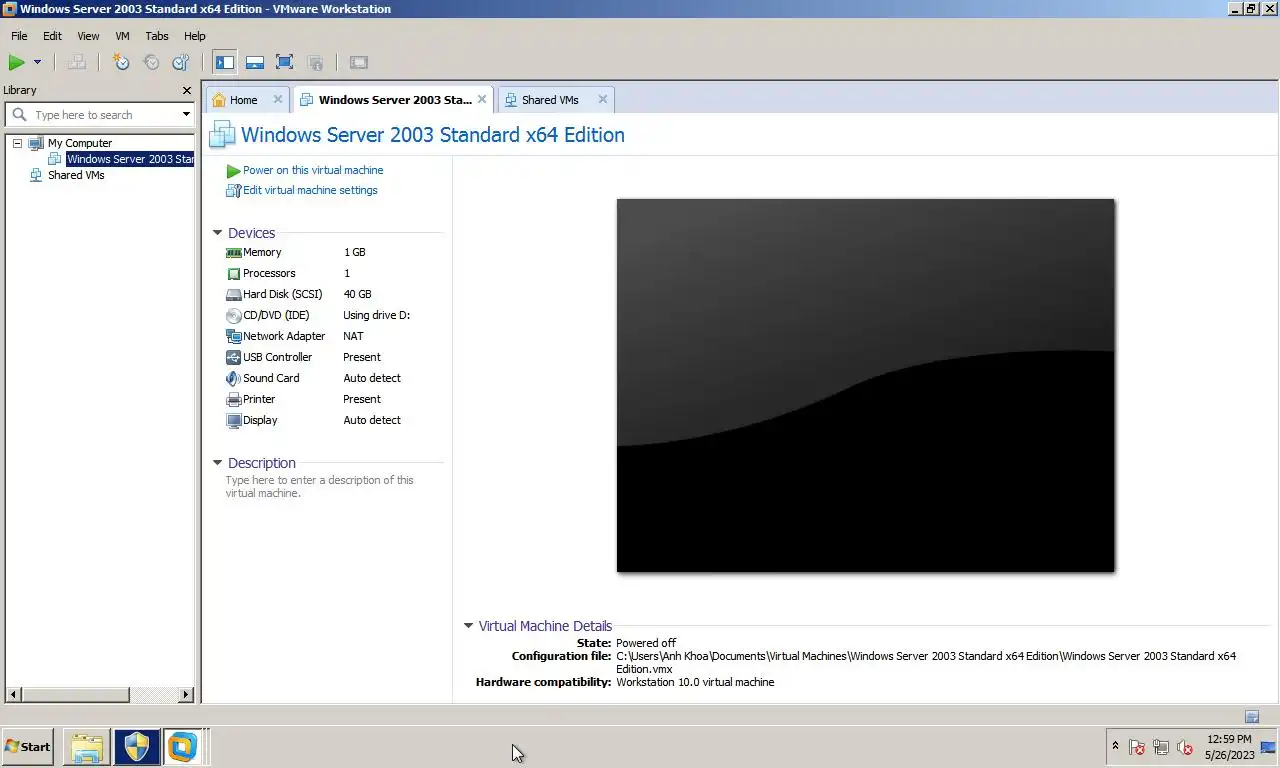Open the Processors device entry
Screen dimensions: 1280x768
(x=269, y=273)
